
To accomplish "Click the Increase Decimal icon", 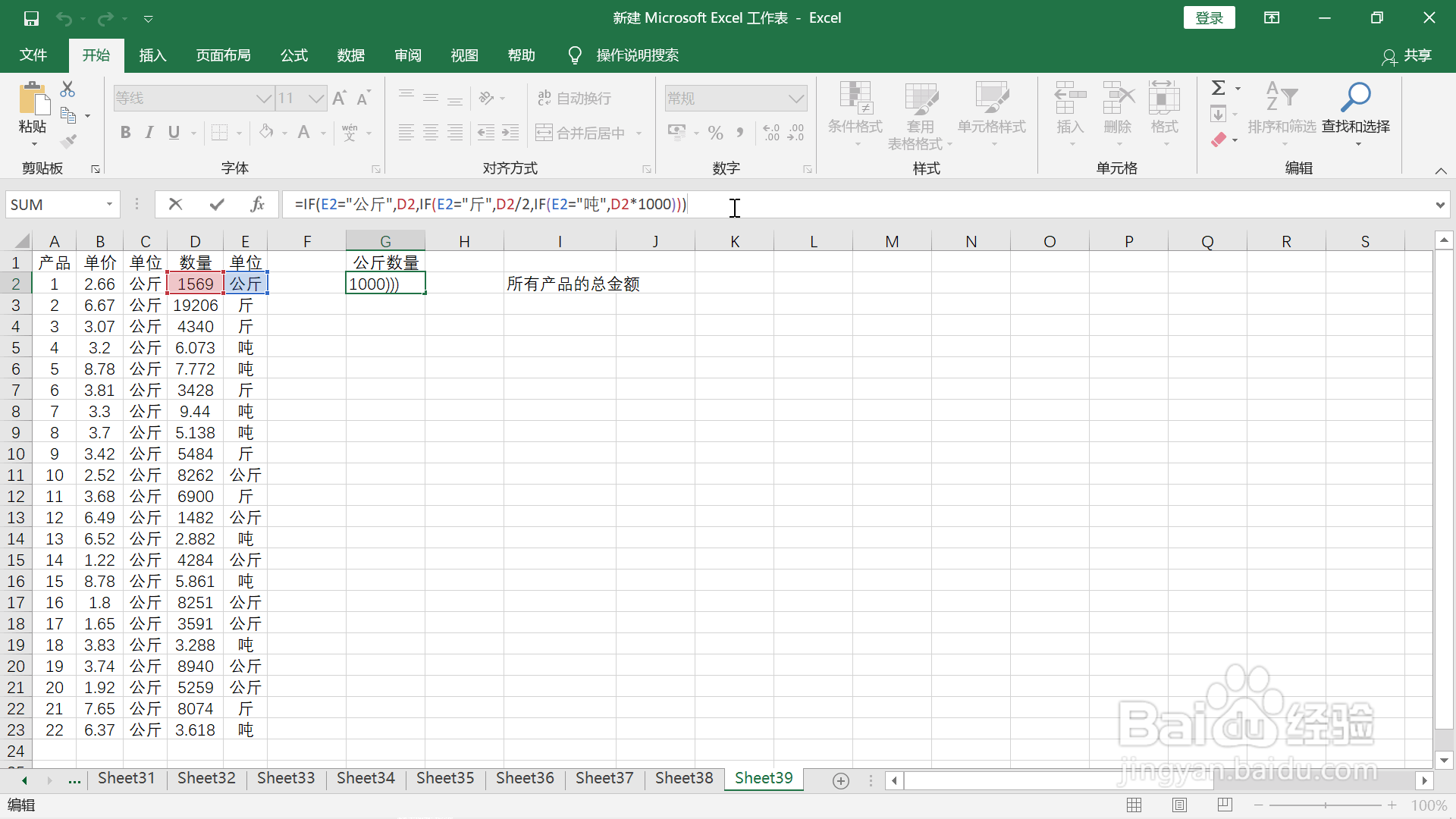I will 771,132.
